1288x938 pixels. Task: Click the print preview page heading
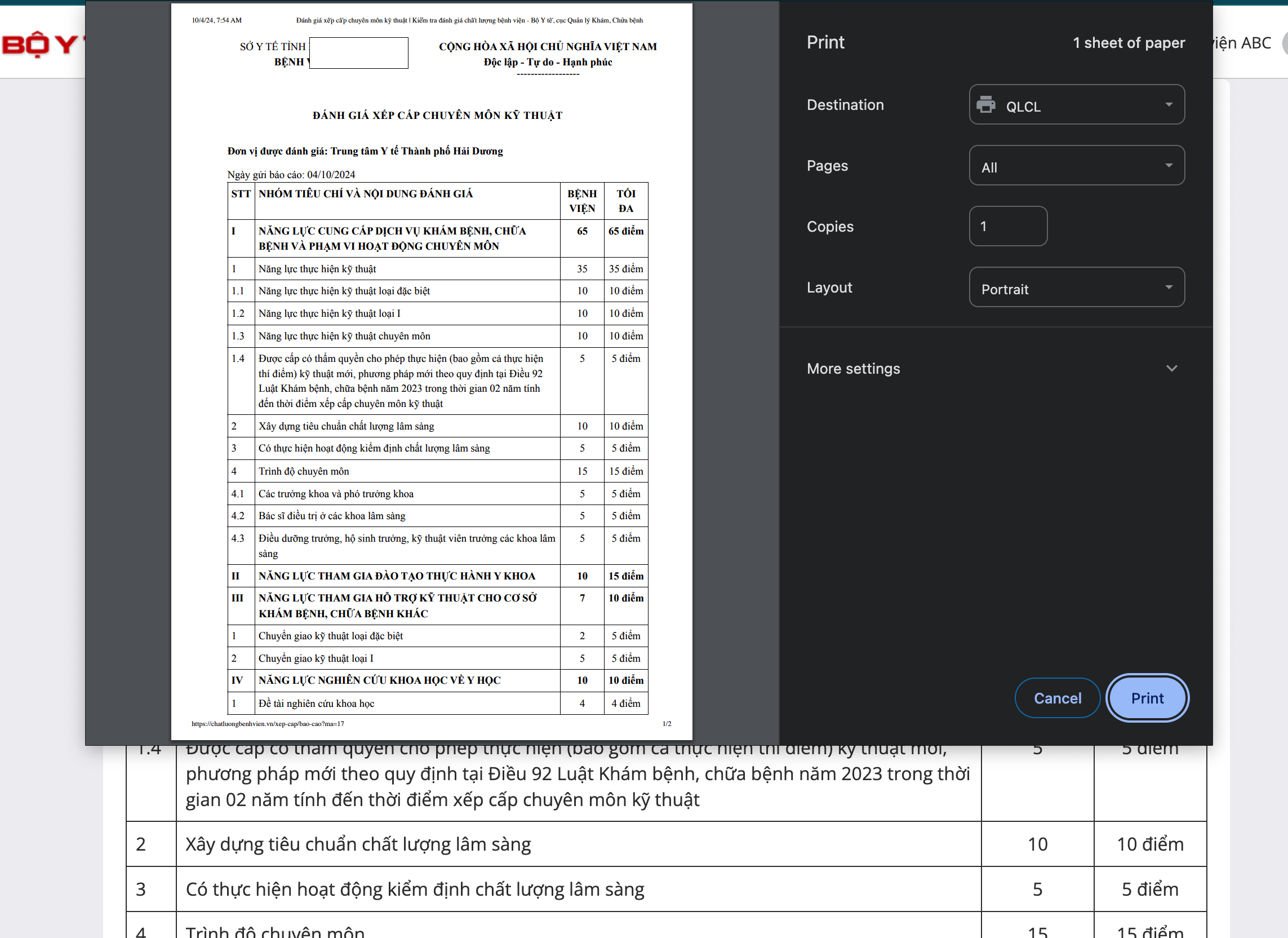[x=437, y=116]
